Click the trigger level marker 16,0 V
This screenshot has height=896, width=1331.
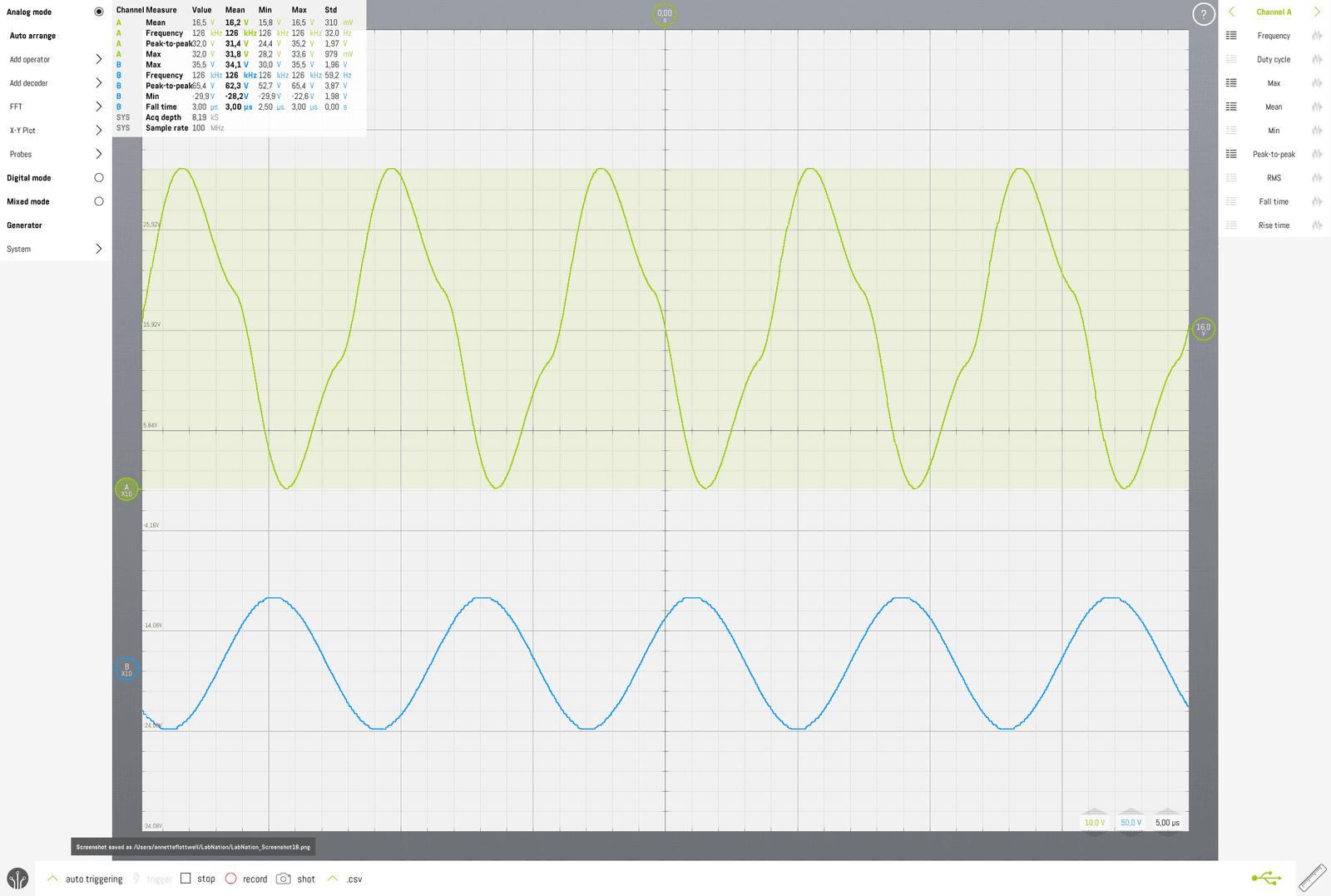(1204, 329)
